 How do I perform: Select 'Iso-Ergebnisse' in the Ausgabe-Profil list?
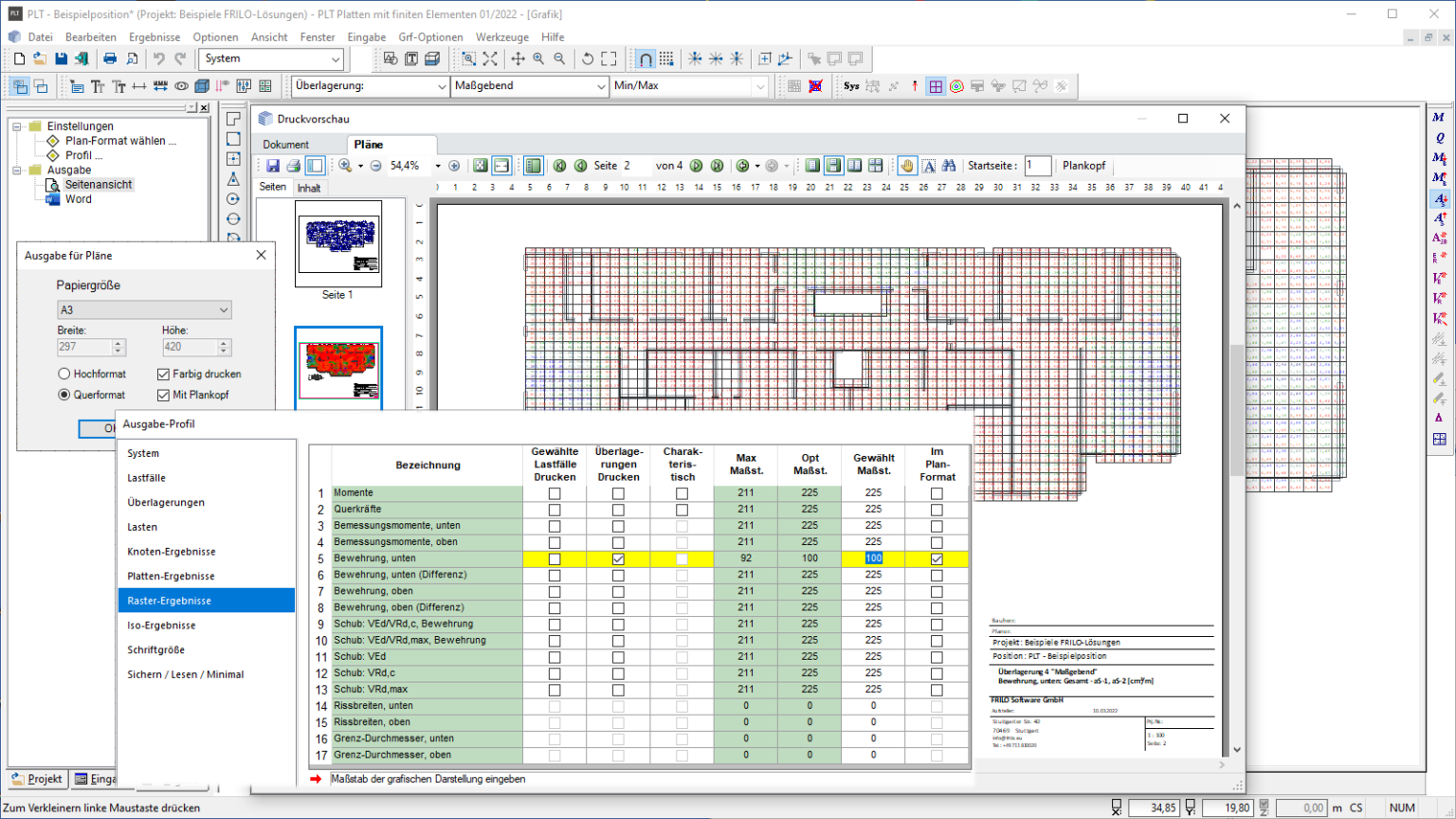click(x=162, y=626)
